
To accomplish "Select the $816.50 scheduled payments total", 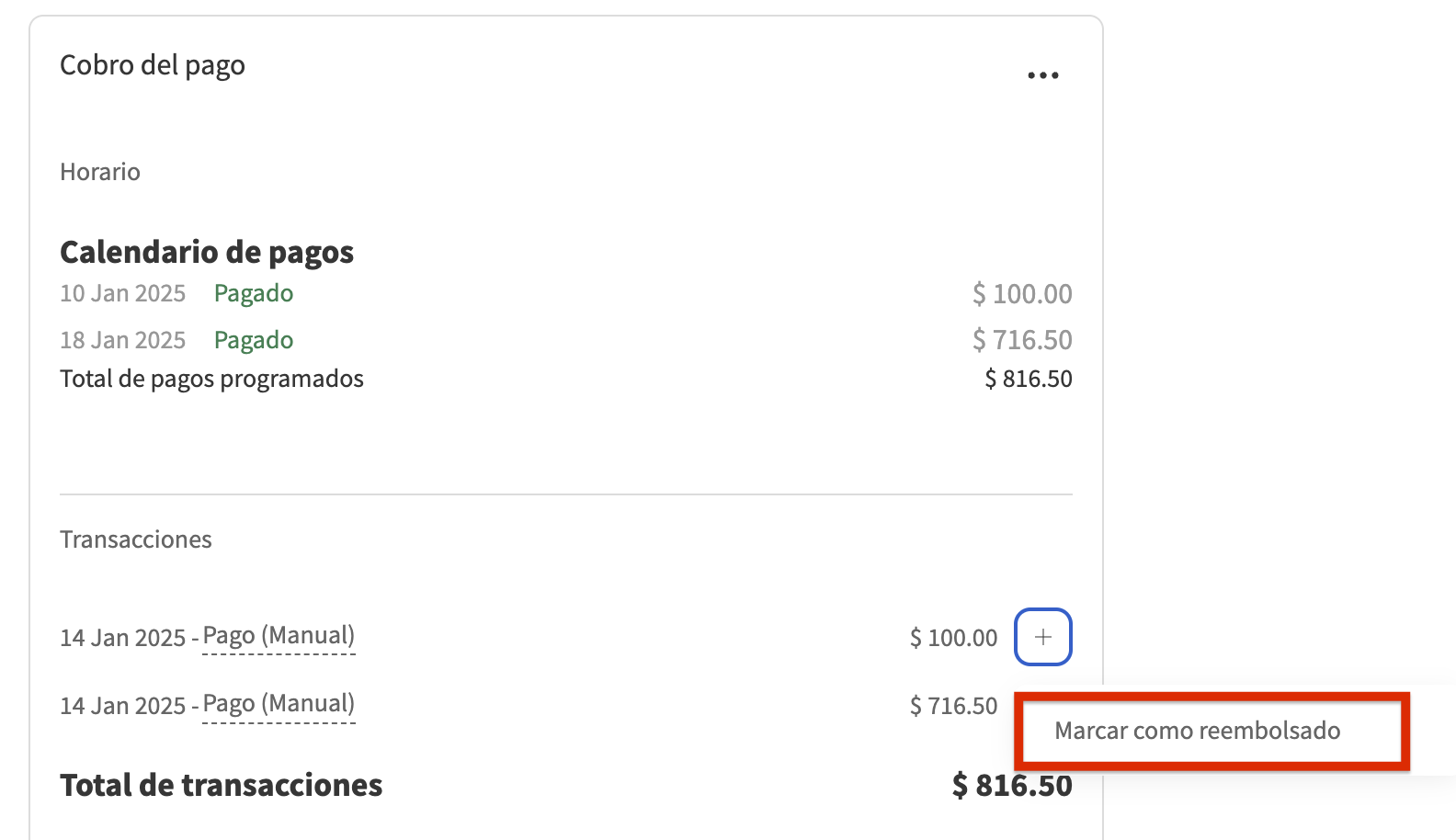I will 1028,379.
